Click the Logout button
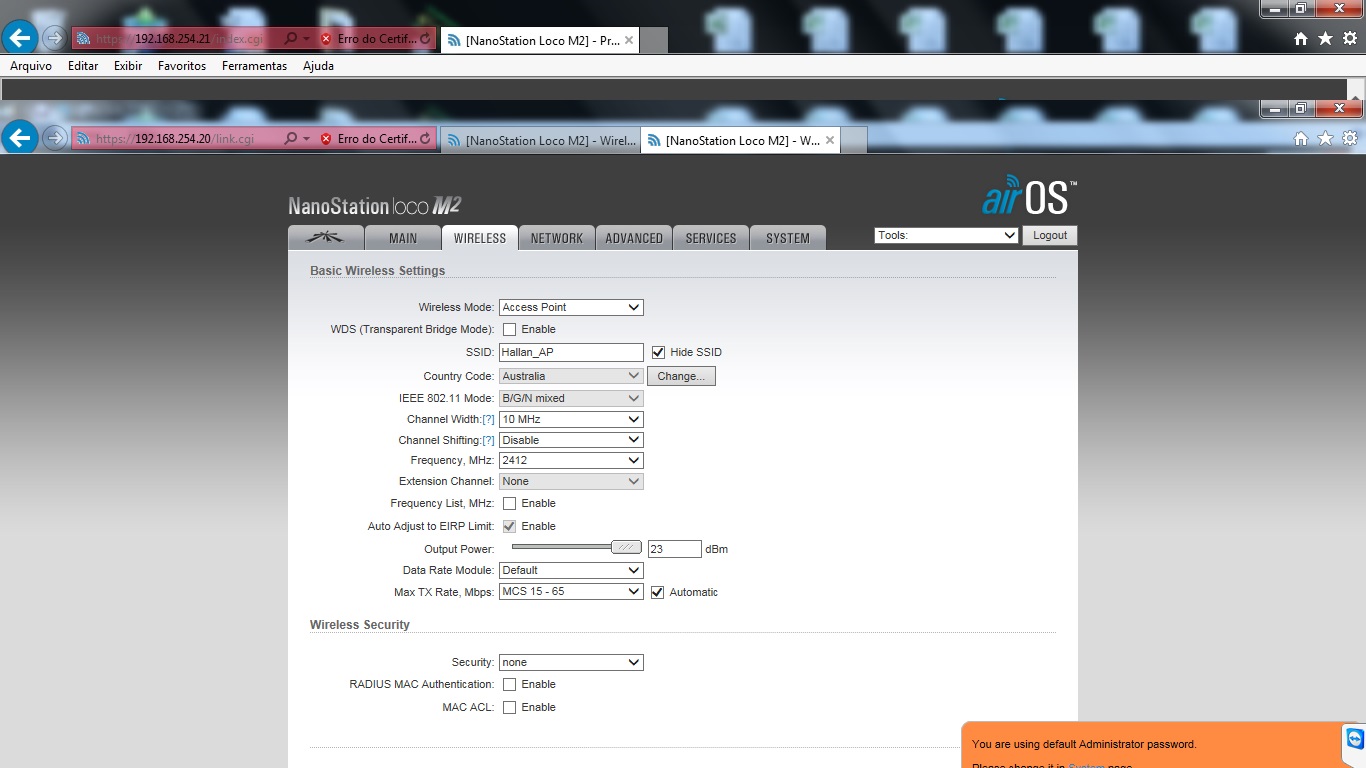This screenshot has height=768, width=1366. pos(1050,236)
